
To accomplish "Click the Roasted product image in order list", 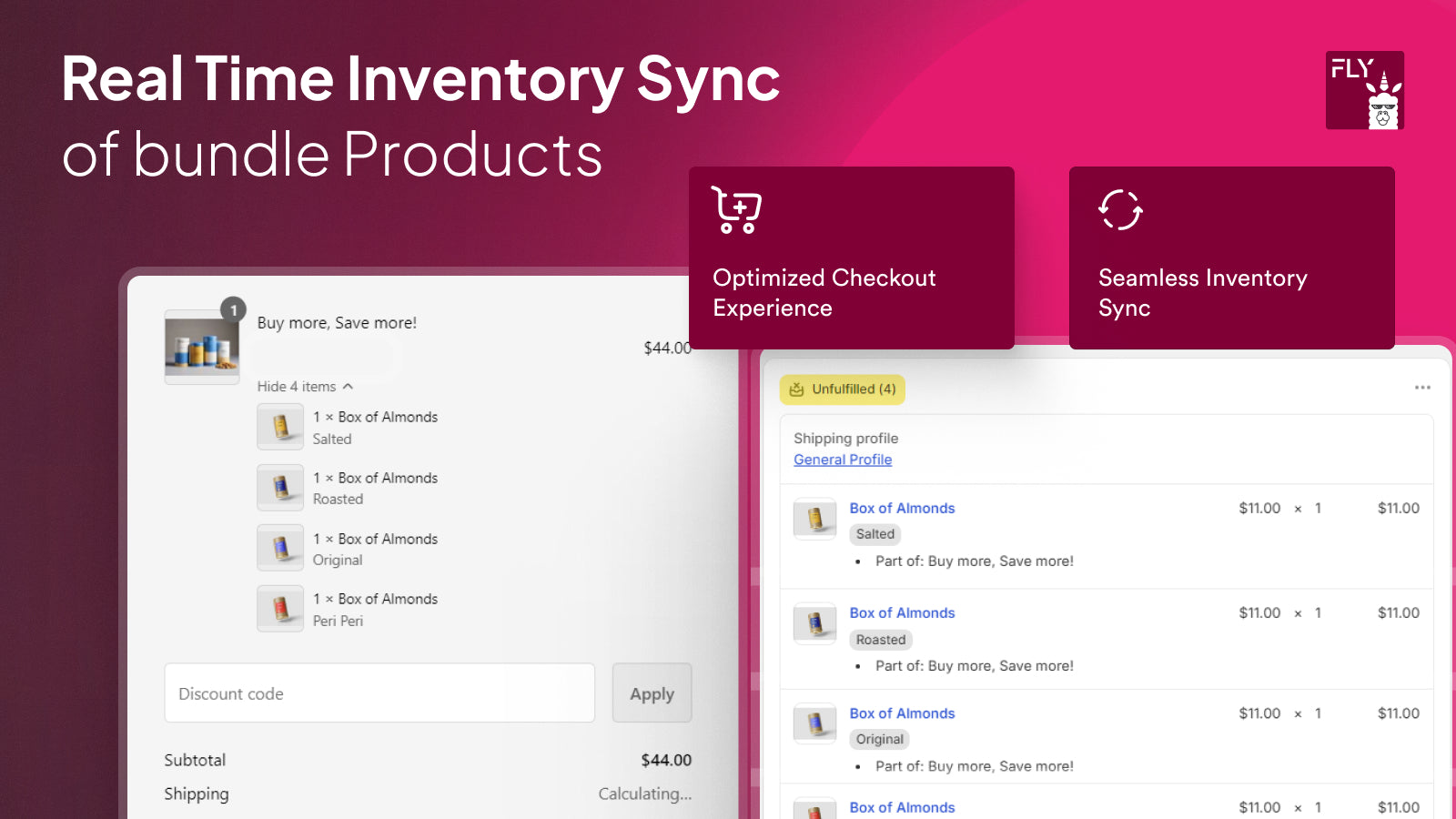I will click(x=814, y=623).
